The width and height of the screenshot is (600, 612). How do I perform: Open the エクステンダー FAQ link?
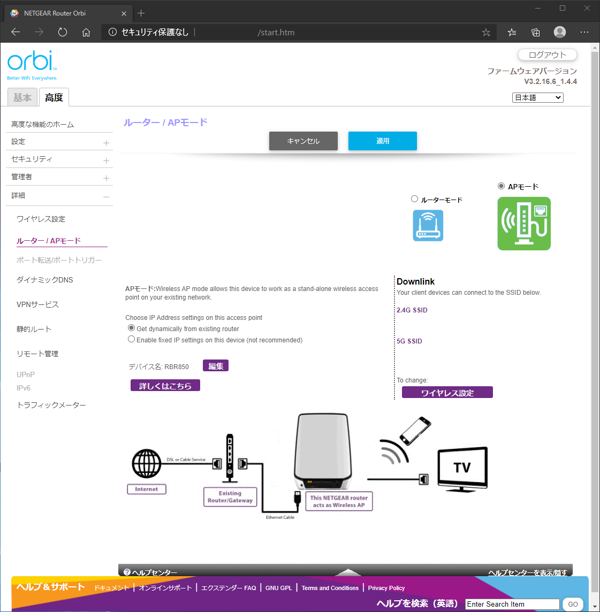228,588
